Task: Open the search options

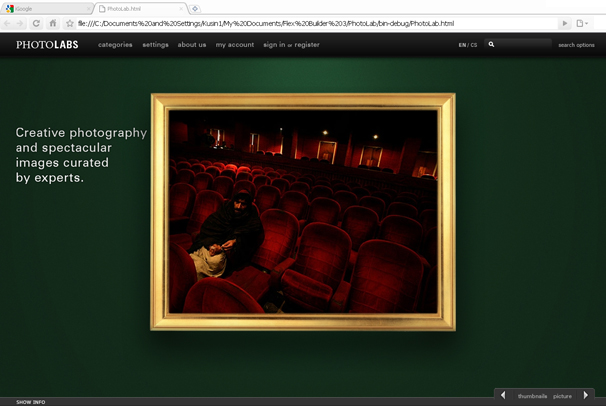Action: pos(576,45)
